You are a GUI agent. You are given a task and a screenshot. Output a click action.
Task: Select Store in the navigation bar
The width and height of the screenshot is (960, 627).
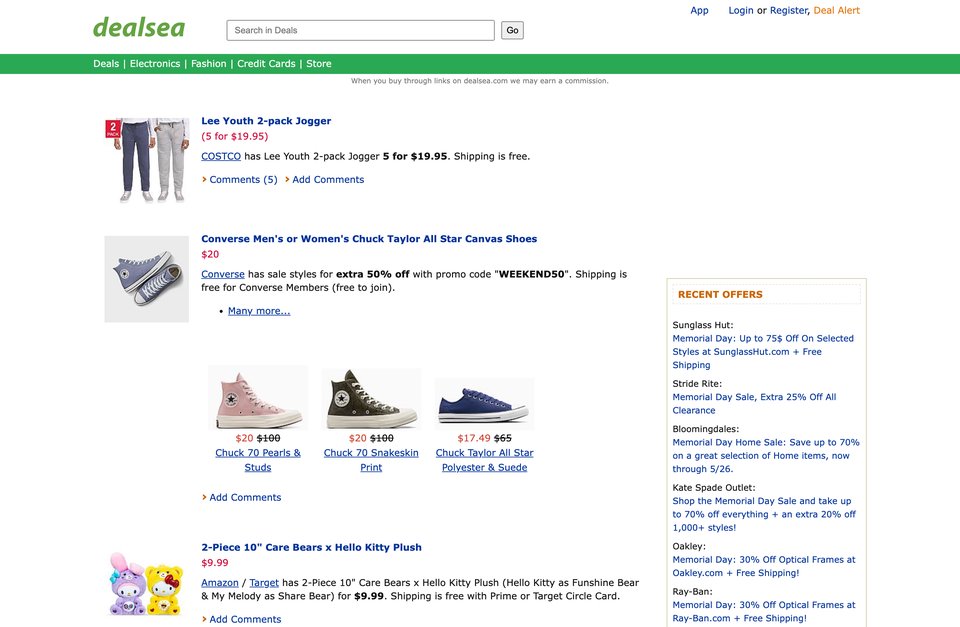319,64
